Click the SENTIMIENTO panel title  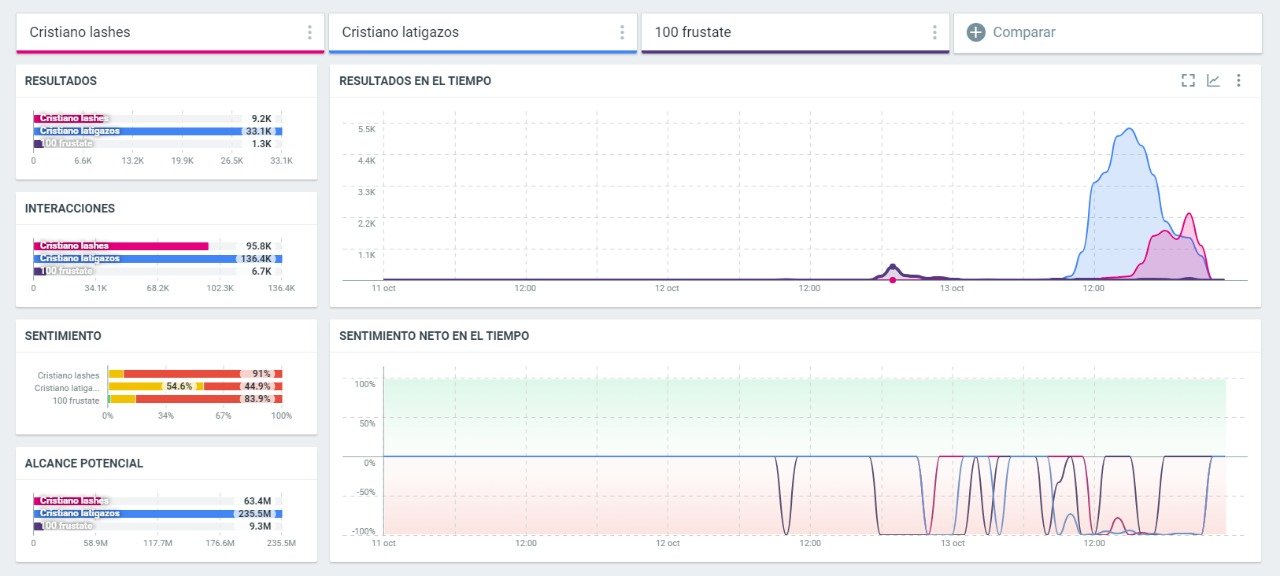pos(63,336)
